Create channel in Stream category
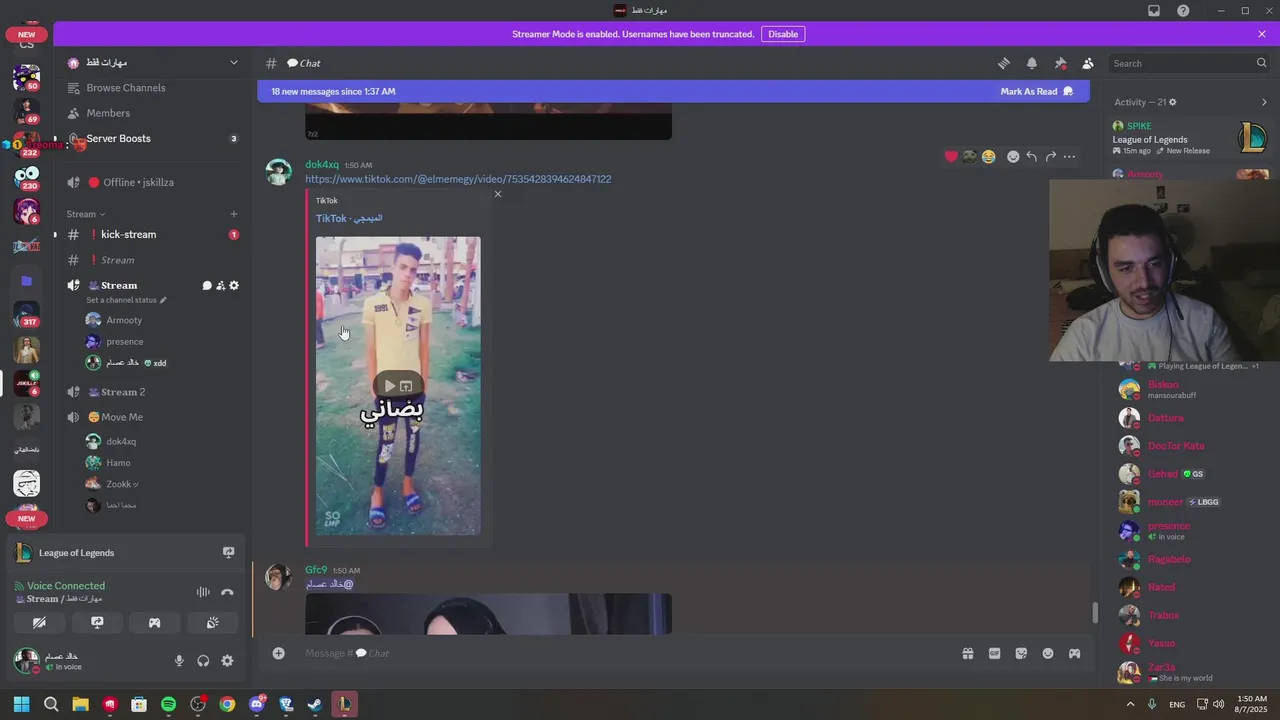1280x720 pixels. pyautogui.click(x=234, y=214)
